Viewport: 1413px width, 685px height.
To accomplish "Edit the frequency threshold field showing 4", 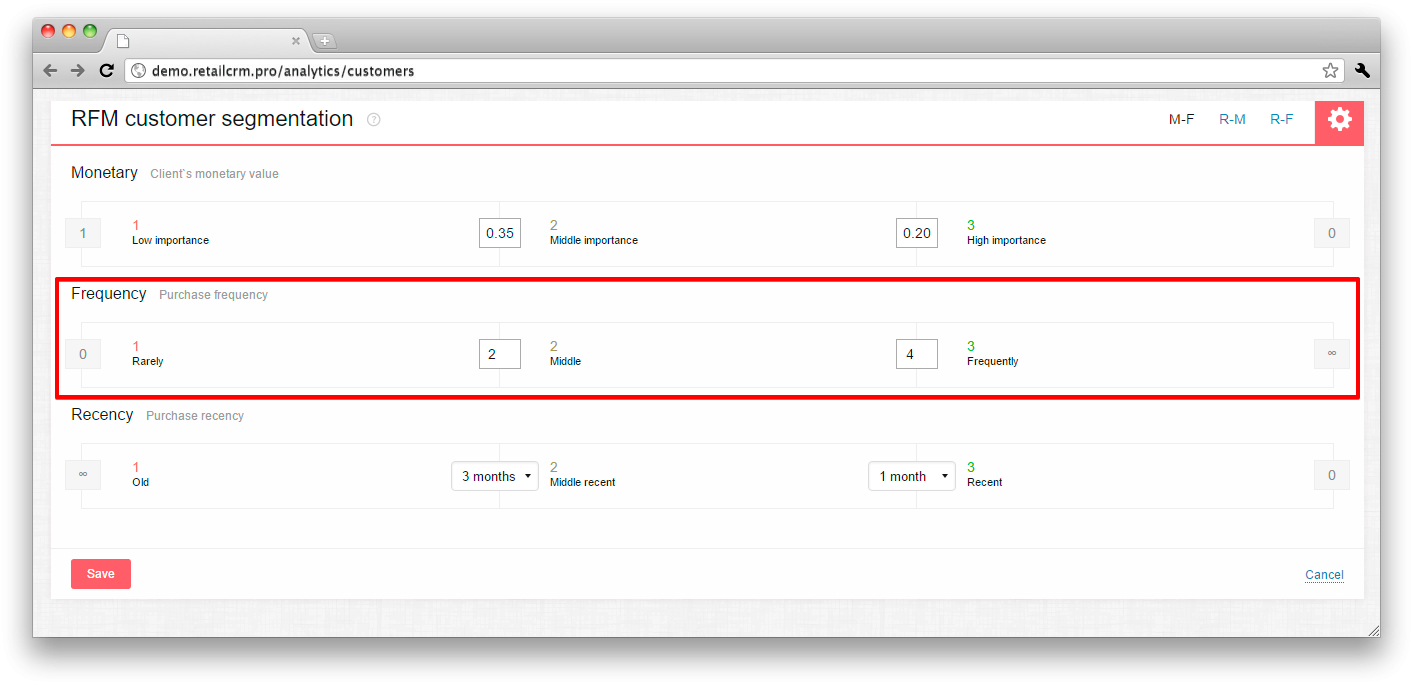I will [917, 354].
